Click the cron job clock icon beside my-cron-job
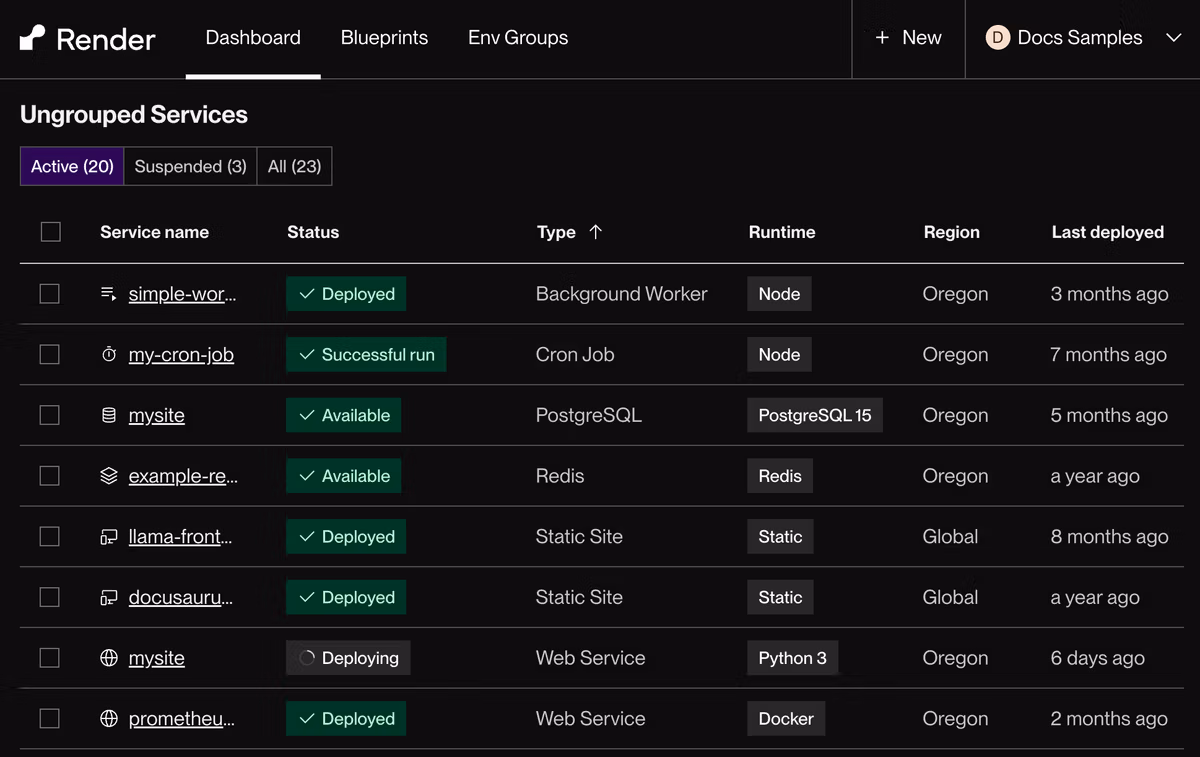 pyautogui.click(x=109, y=355)
